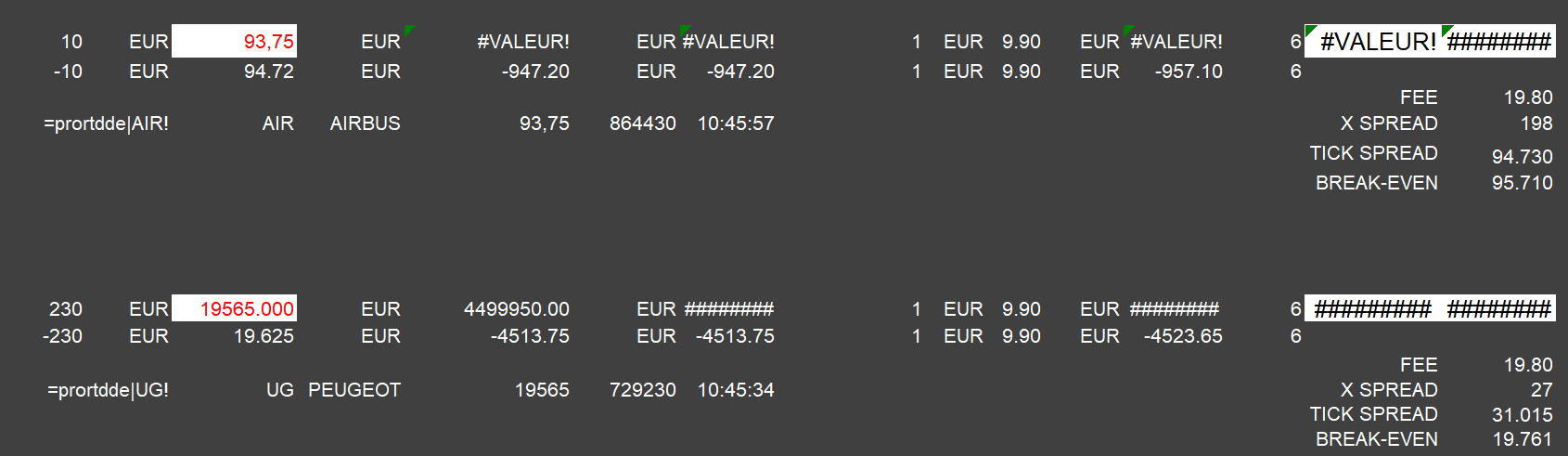Select the -957.10 total cell
Image resolution: width=1568 pixels, height=456 pixels.
(1188, 72)
